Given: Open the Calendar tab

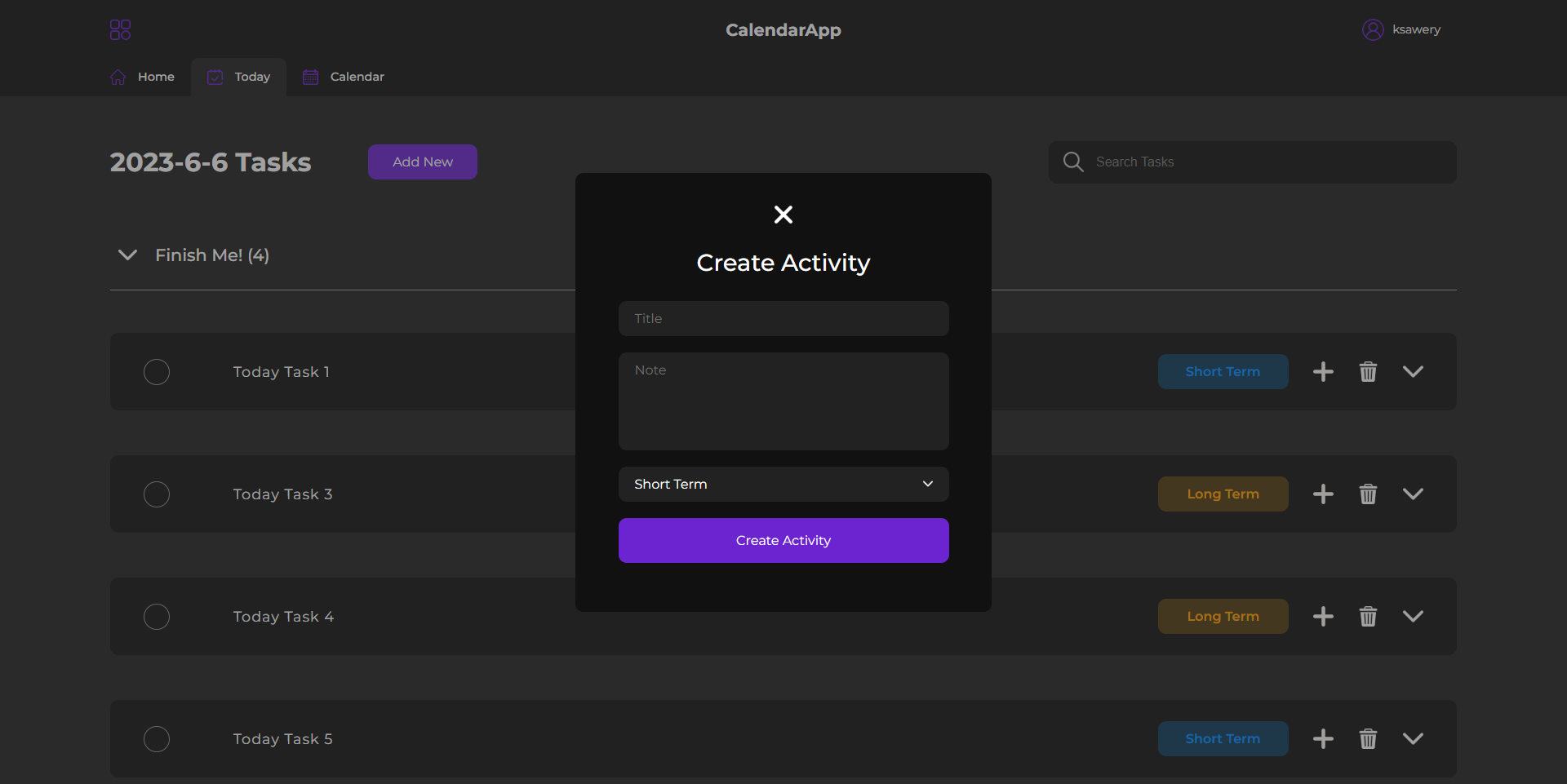Looking at the screenshot, I should (344, 77).
